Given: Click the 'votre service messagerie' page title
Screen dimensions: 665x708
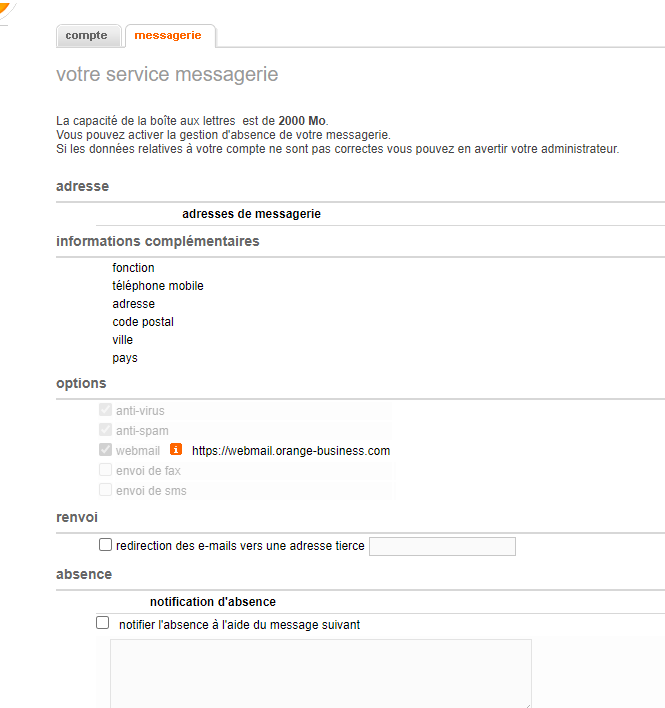Looking at the screenshot, I should tap(167, 75).
